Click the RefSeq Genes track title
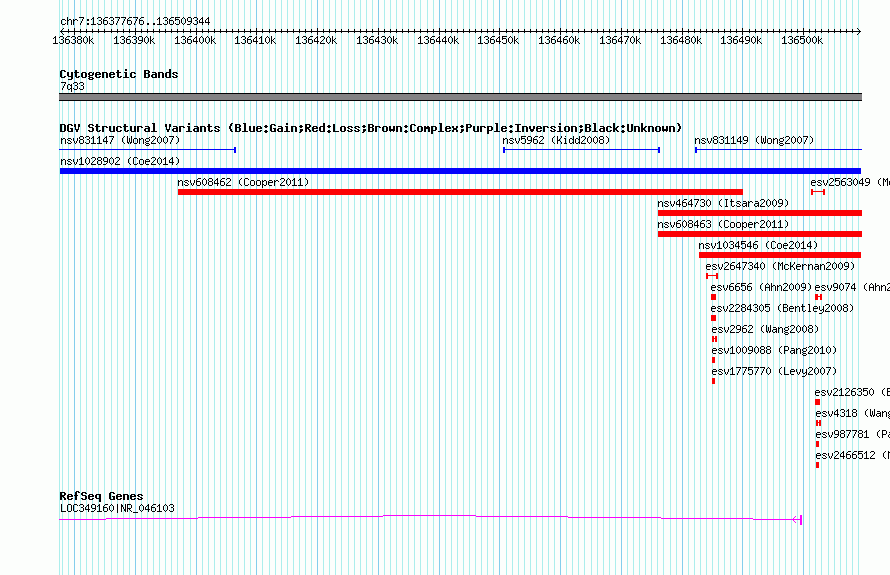The image size is (890, 575). [101, 496]
